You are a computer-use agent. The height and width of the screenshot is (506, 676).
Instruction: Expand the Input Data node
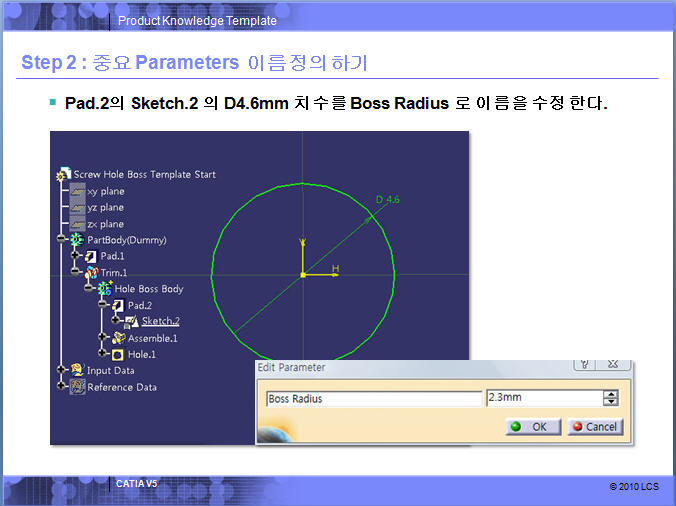click(x=62, y=370)
